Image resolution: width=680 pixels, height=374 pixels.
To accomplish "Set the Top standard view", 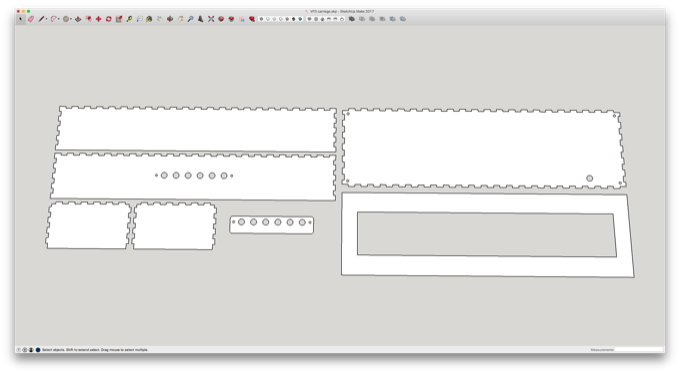I will [x=316, y=19].
